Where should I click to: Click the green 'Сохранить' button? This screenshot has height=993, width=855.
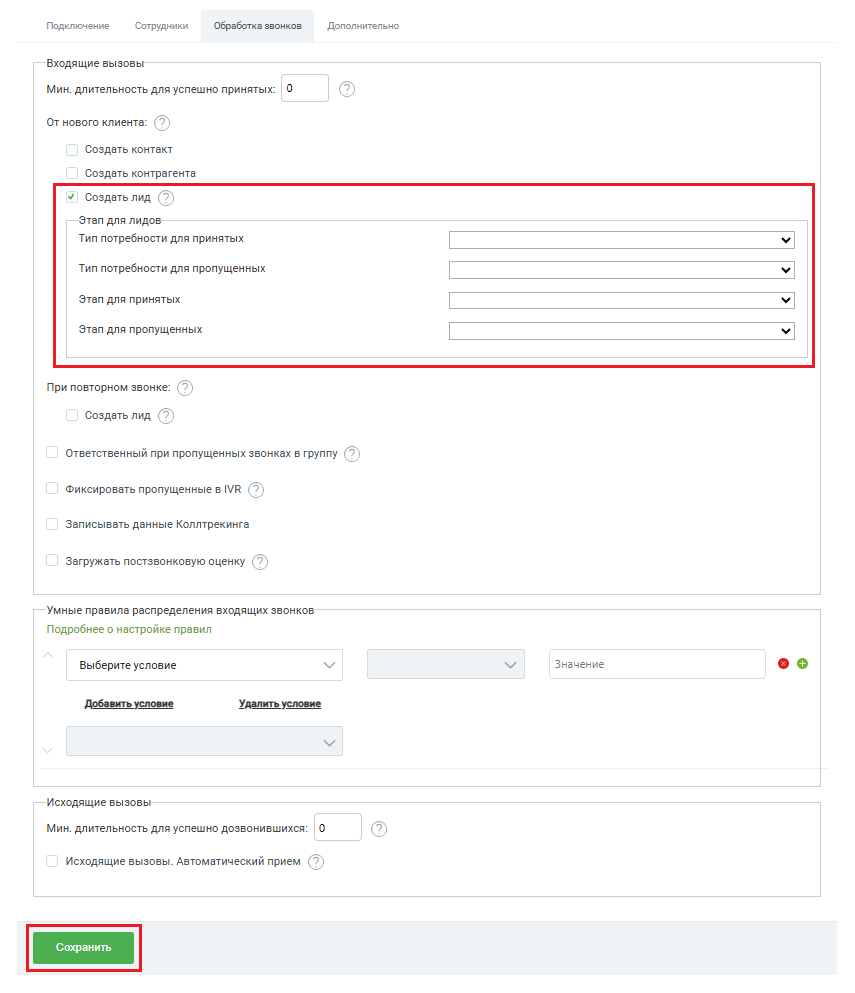(84, 947)
